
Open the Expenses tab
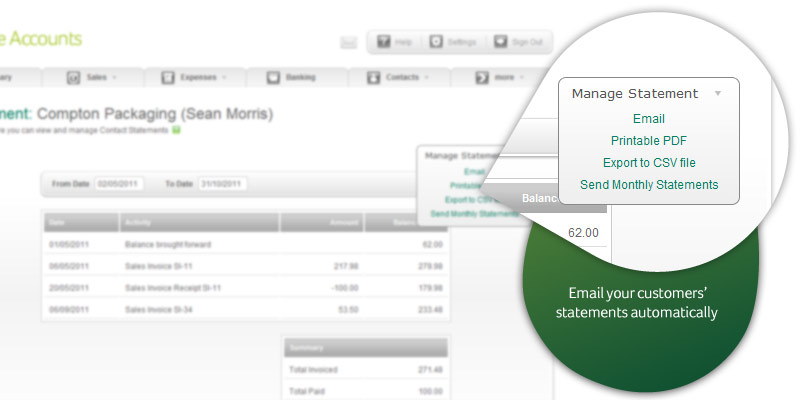(x=195, y=78)
